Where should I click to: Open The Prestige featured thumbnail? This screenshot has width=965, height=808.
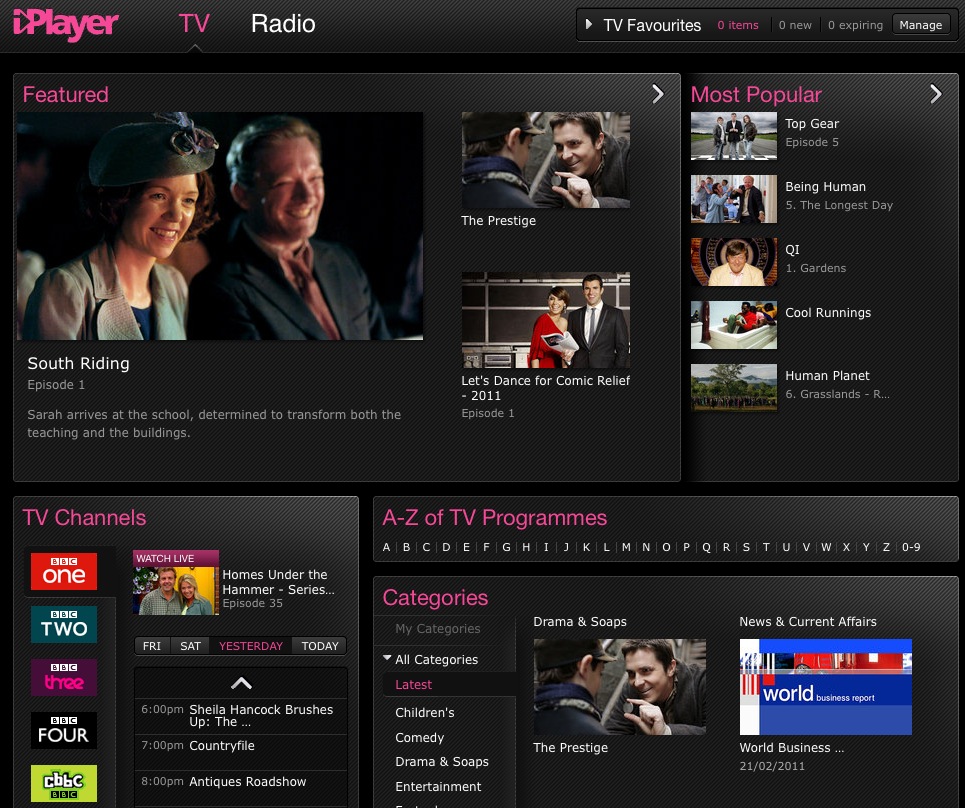(546, 160)
